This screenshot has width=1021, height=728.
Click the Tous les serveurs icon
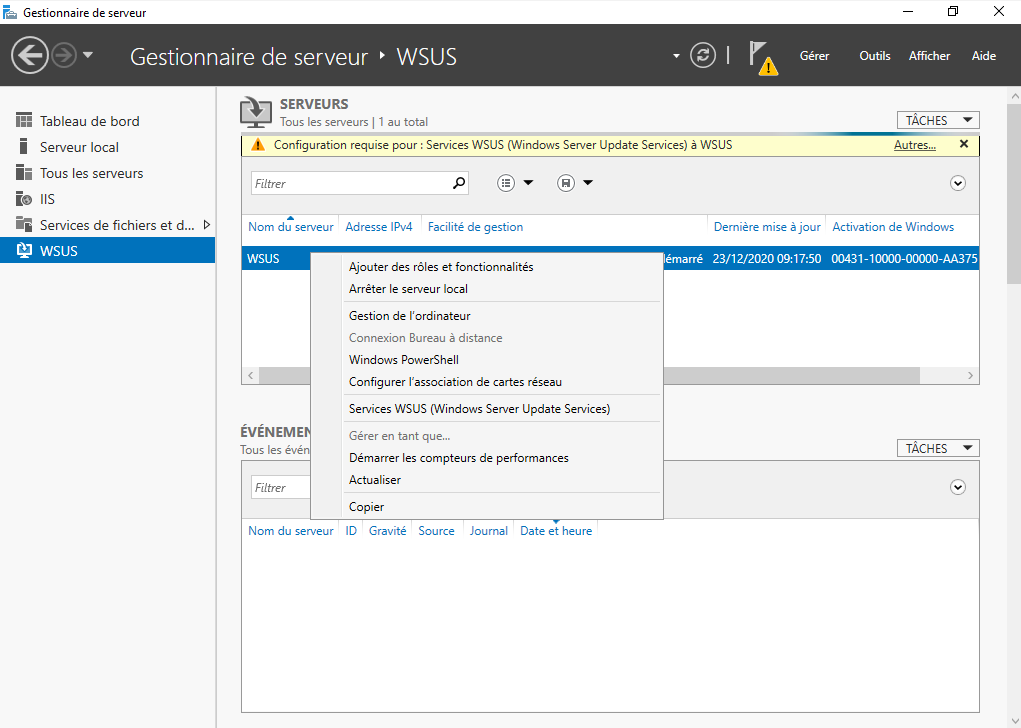tap(24, 173)
